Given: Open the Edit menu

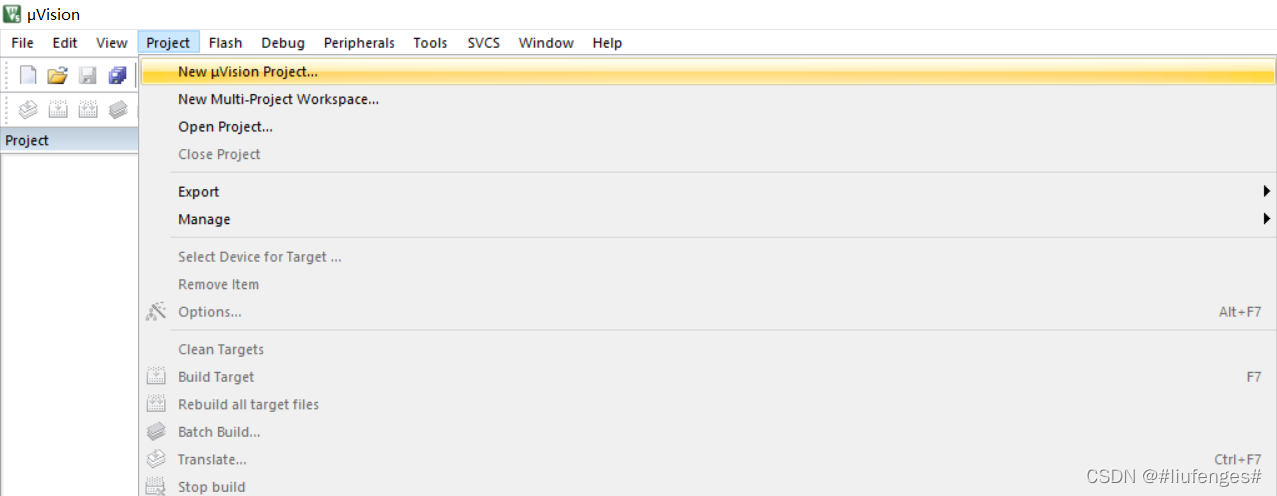Looking at the screenshot, I should [65, 43].
